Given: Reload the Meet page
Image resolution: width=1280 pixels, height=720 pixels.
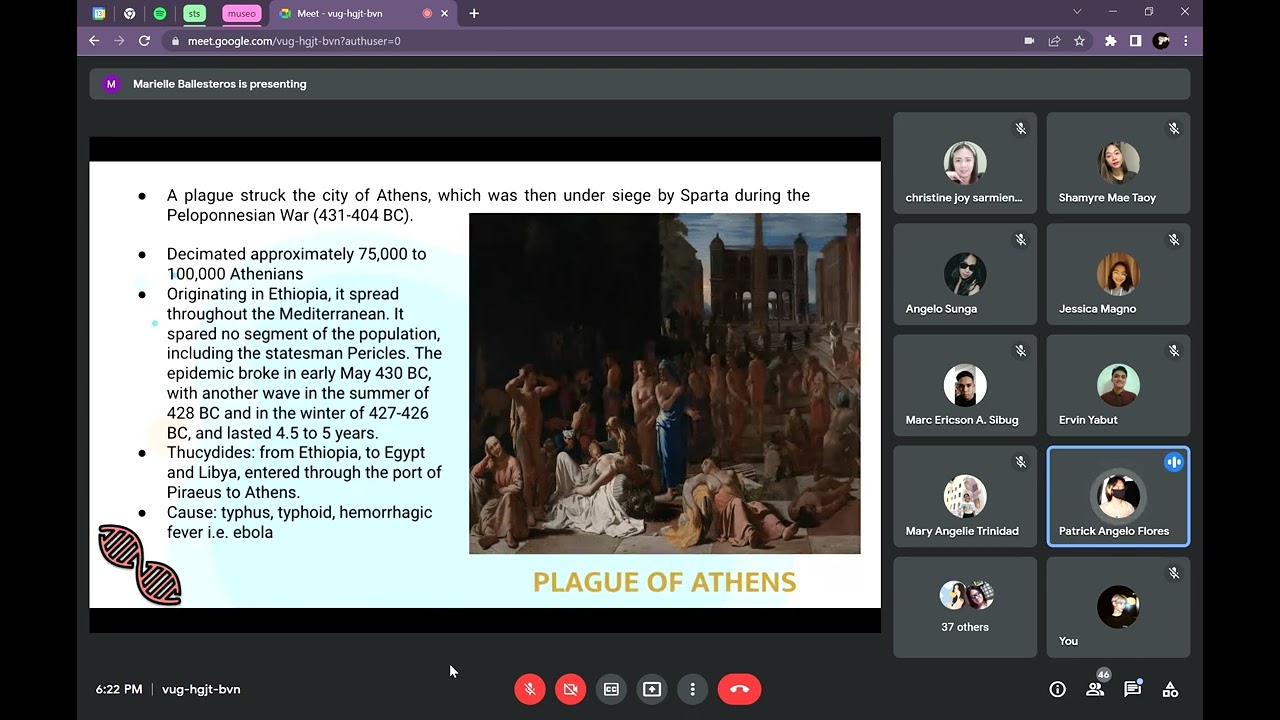Looking at the screenshot, I should click(144, 41).
